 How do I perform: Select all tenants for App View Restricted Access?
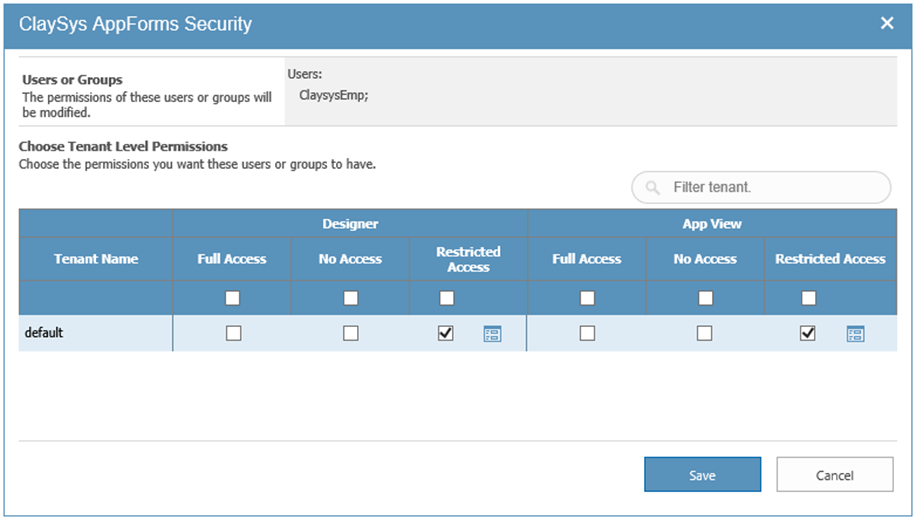tap(809, 298)
